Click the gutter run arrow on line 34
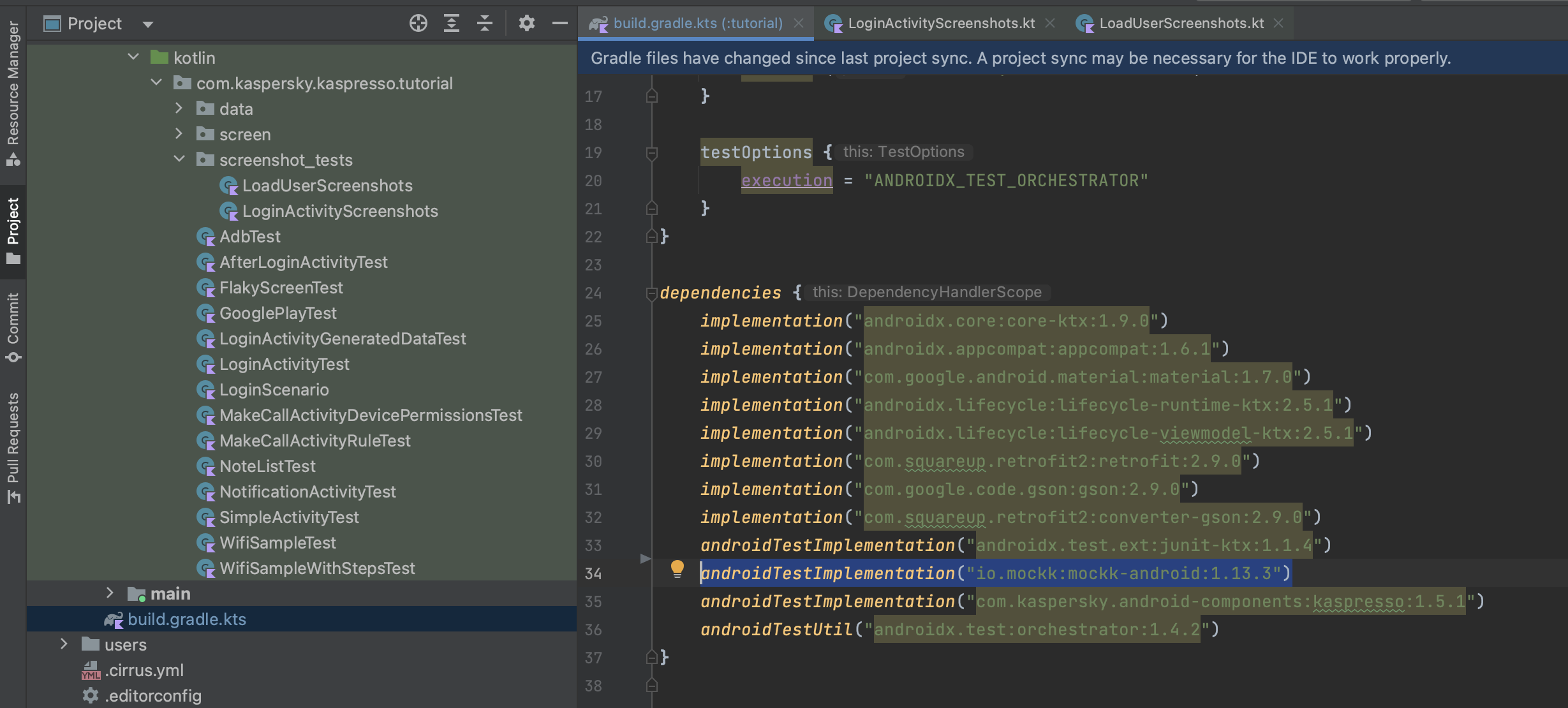 [646, 559]
